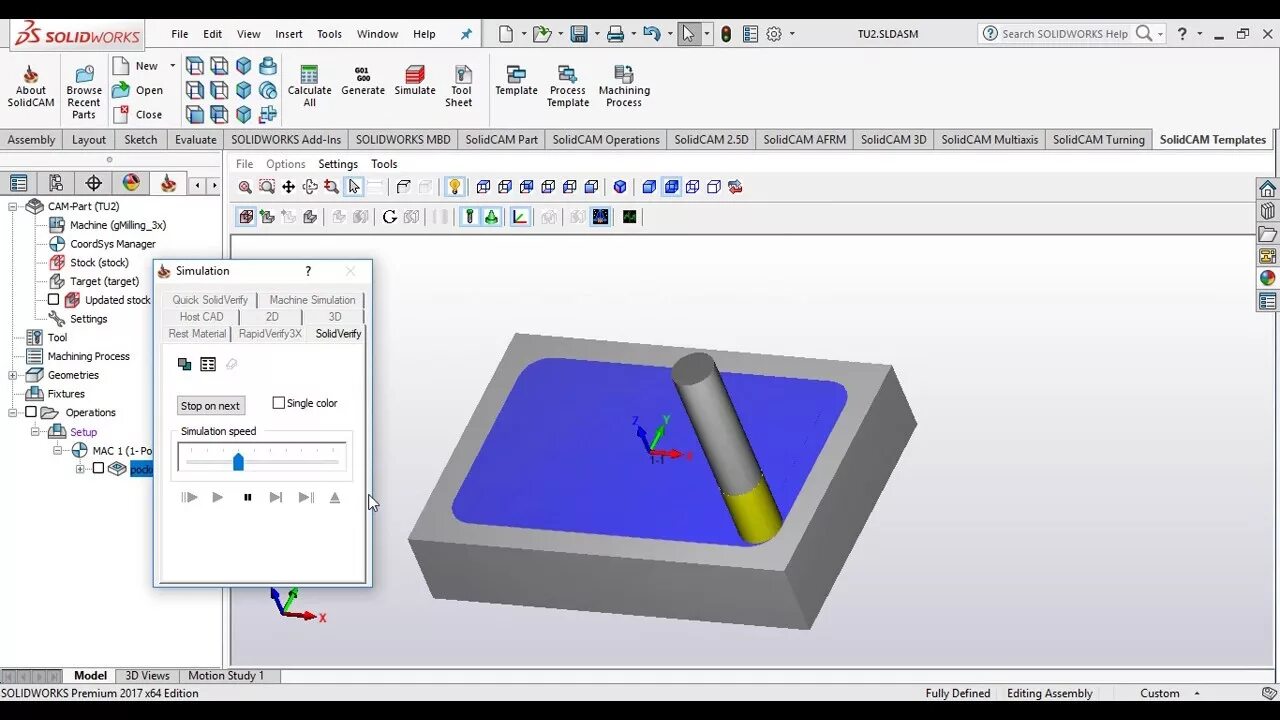Activate the rotate view tool
This screenshot has height=720, width=1280.
(310, 187)
